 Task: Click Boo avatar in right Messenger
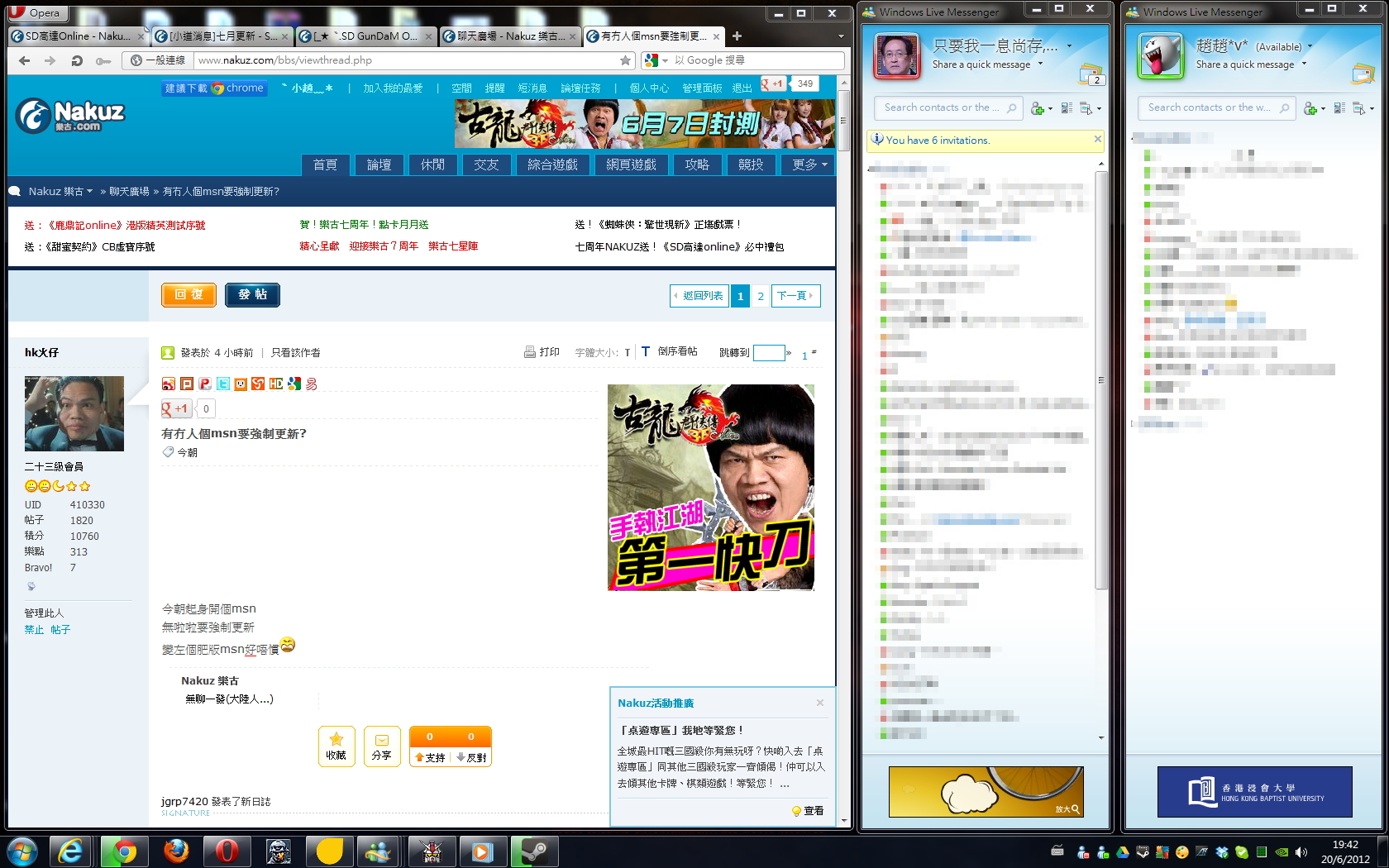1161,56
